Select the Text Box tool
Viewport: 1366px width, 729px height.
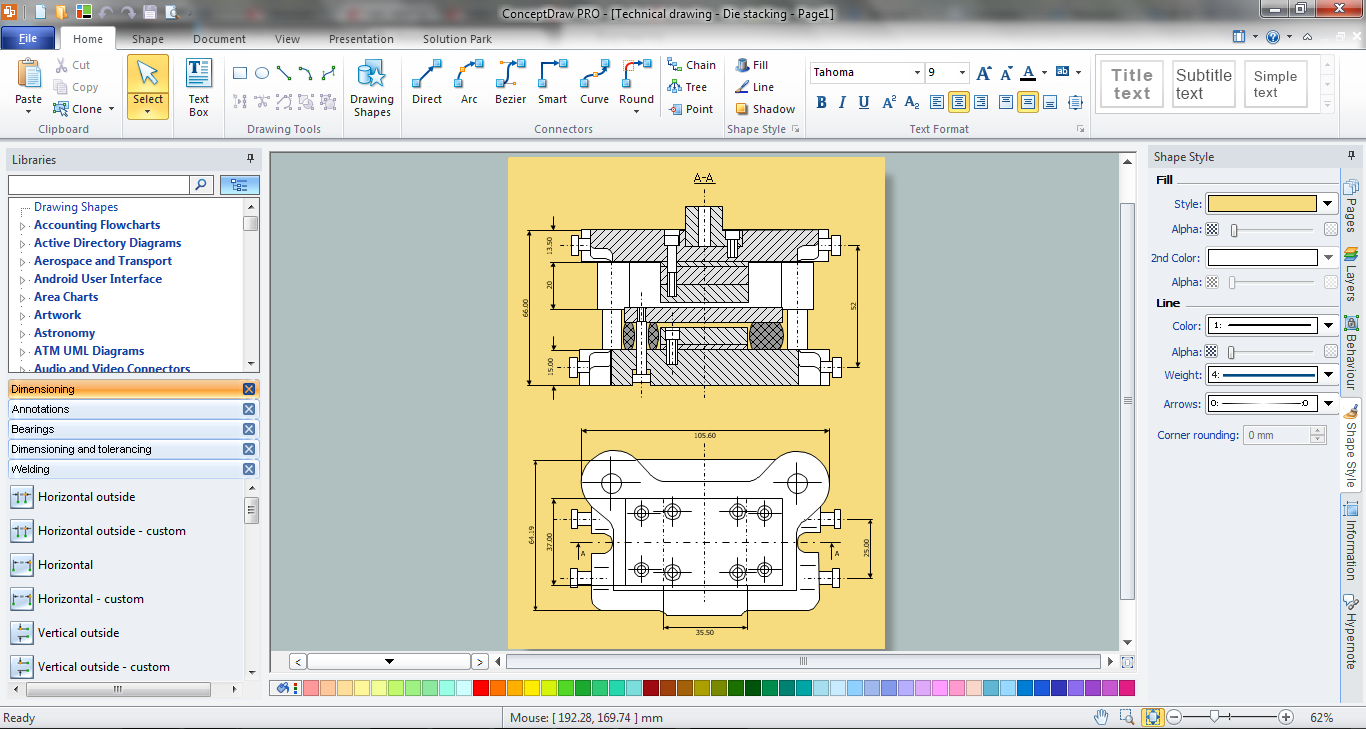[x=197, y=85]
